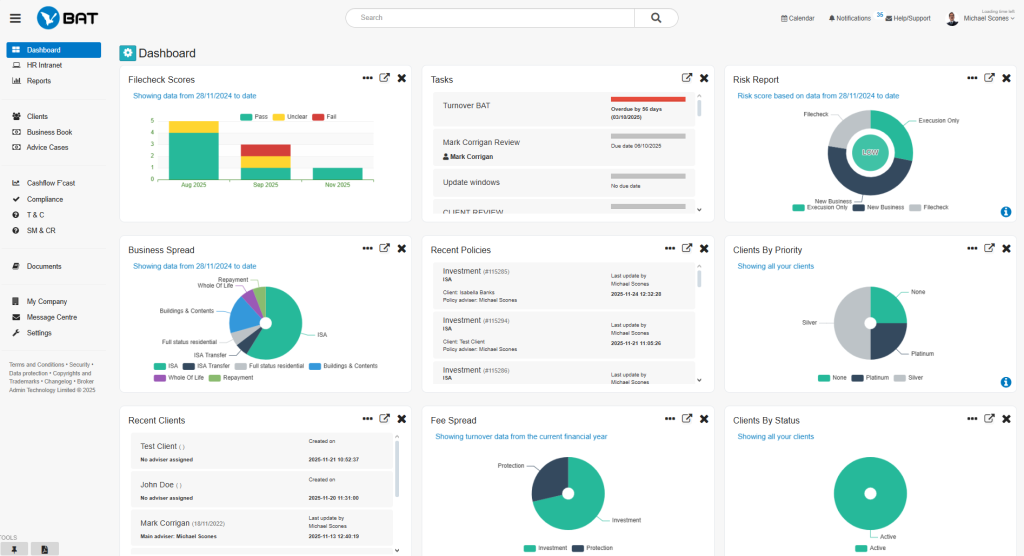This screenshot has height=556, width=1024.
Task: Open Tasks widget pop-out icon
Action: [x=687, y=79]
